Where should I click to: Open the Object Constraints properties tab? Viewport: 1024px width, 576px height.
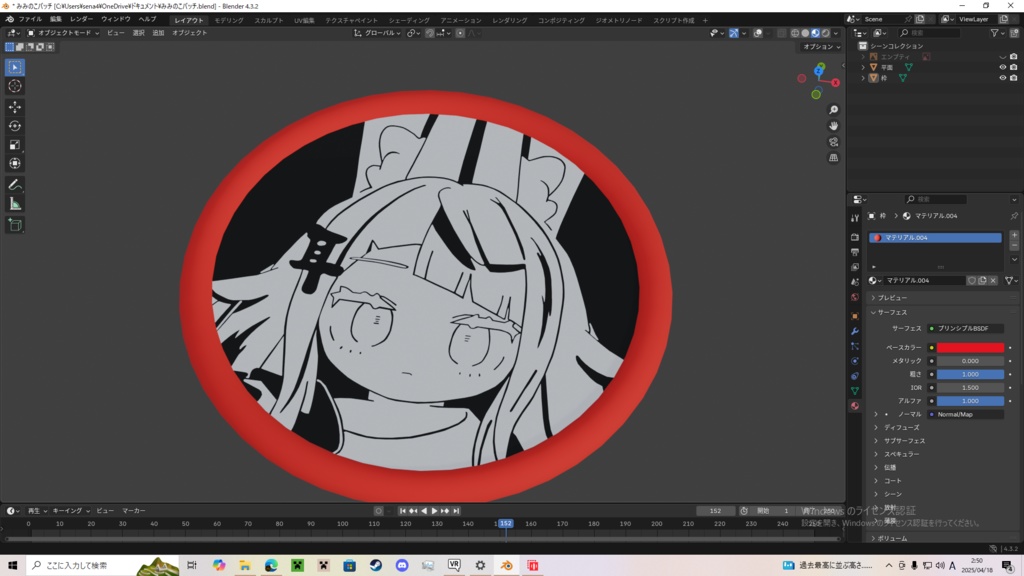click(x=855, y=376)
